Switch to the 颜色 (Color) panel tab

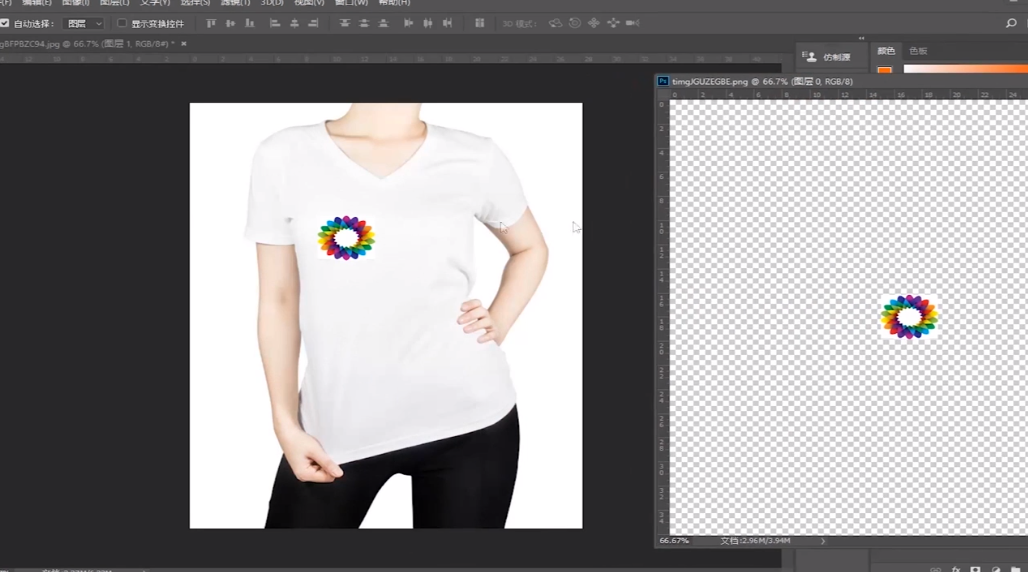click(x=886, y=51)
